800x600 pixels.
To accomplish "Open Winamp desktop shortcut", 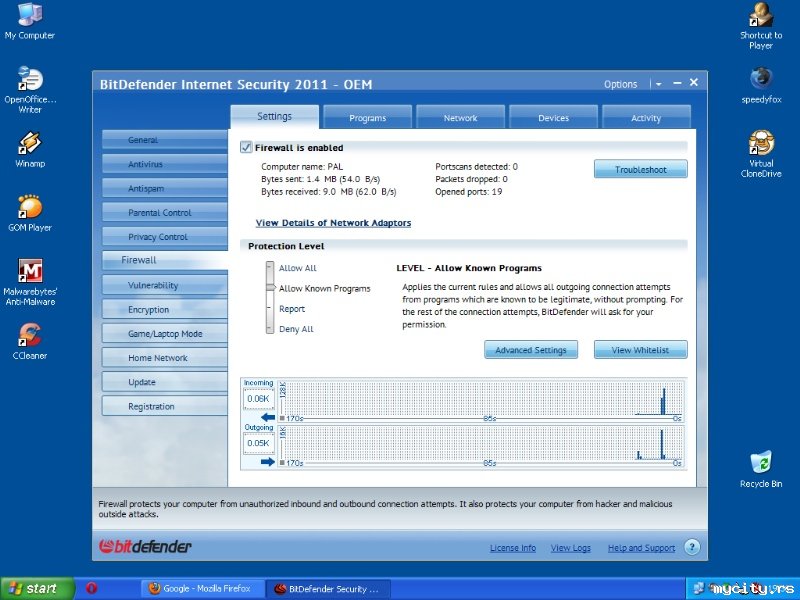I will coord(30,149).
